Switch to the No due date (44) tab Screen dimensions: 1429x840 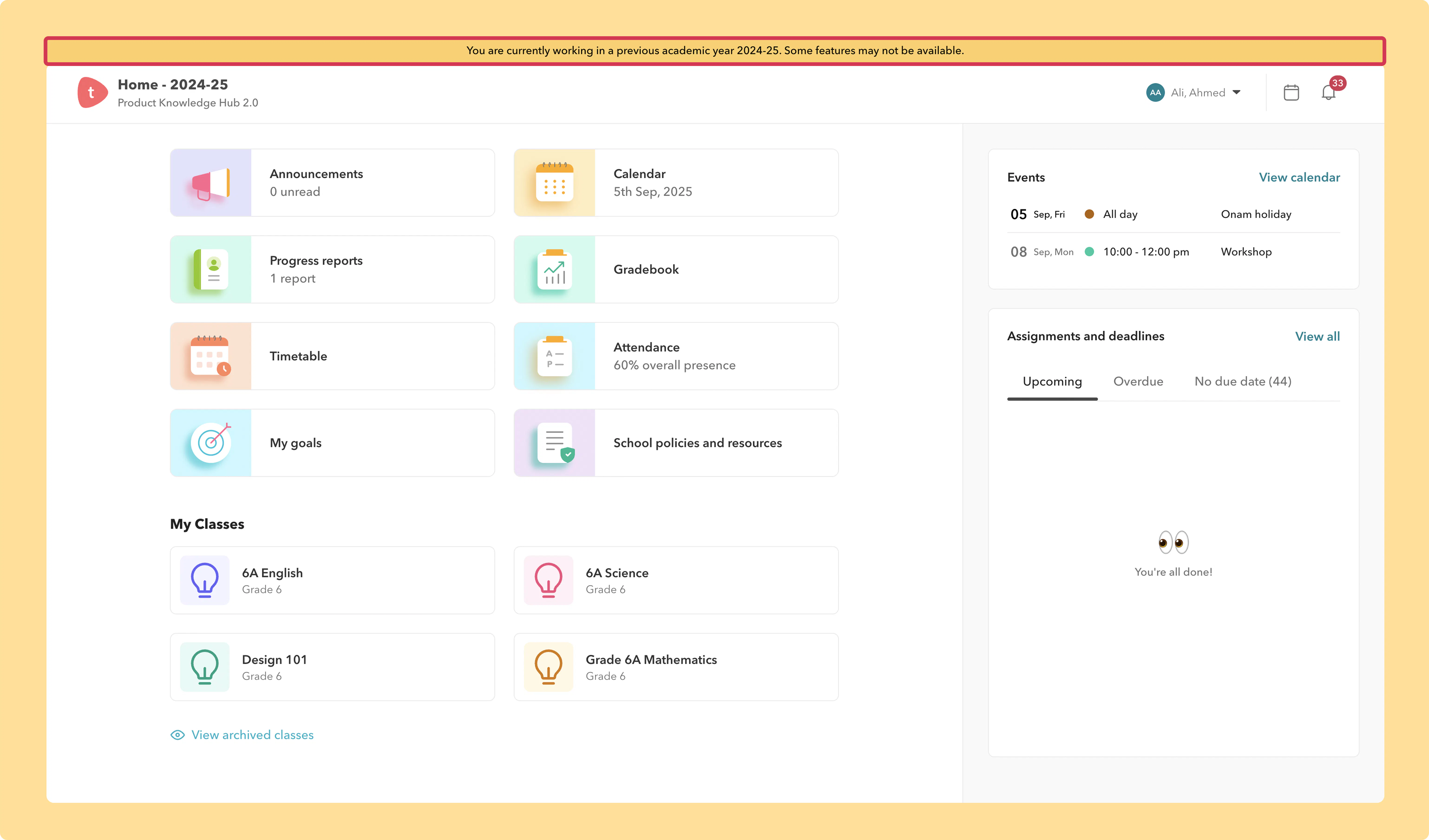coord(1243,382)
